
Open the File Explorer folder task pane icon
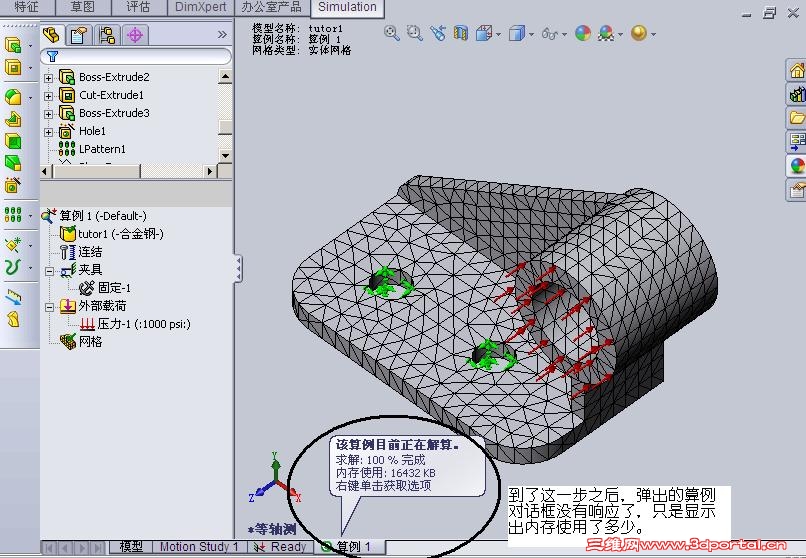[796, 118]
